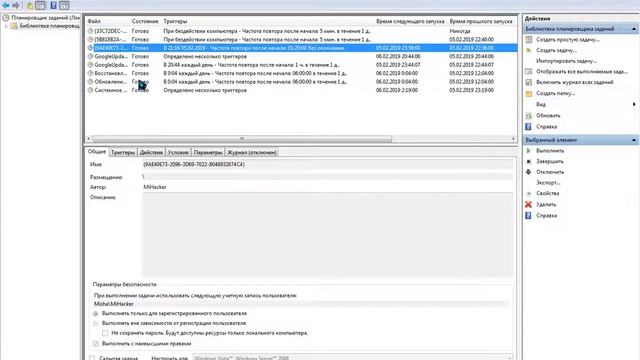Screen dimensions: 640x360
Task: Toggle Выполнить с наивысшими правами checkbox
Action: [x=96, y=344]
